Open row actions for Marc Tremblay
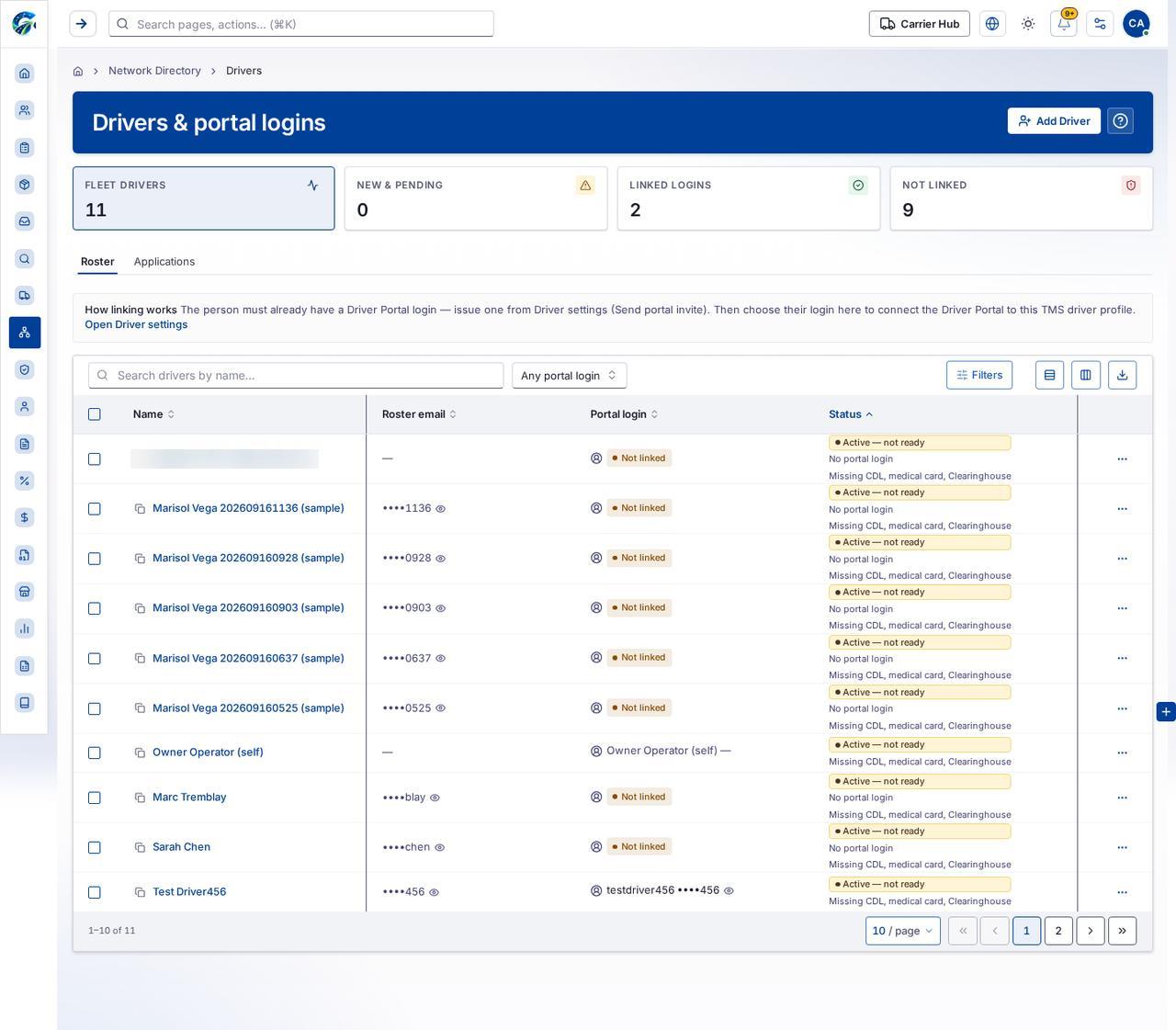1176x1030 pixels. tap(1122, 798)
